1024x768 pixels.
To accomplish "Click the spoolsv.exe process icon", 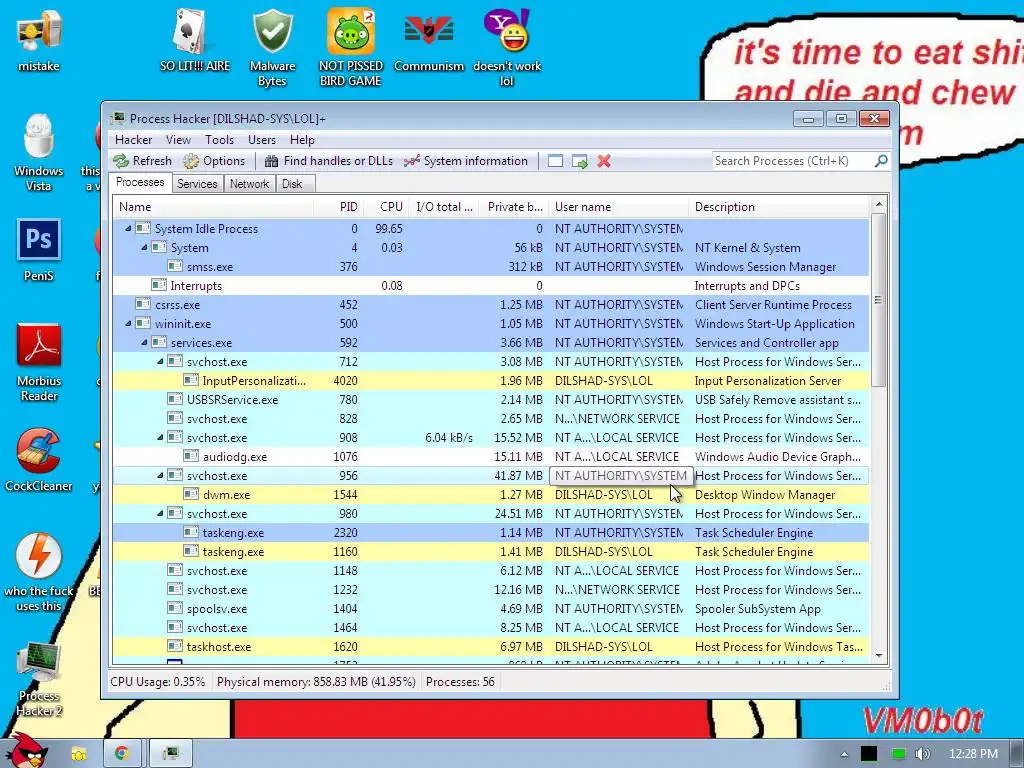I will (175, 608).
